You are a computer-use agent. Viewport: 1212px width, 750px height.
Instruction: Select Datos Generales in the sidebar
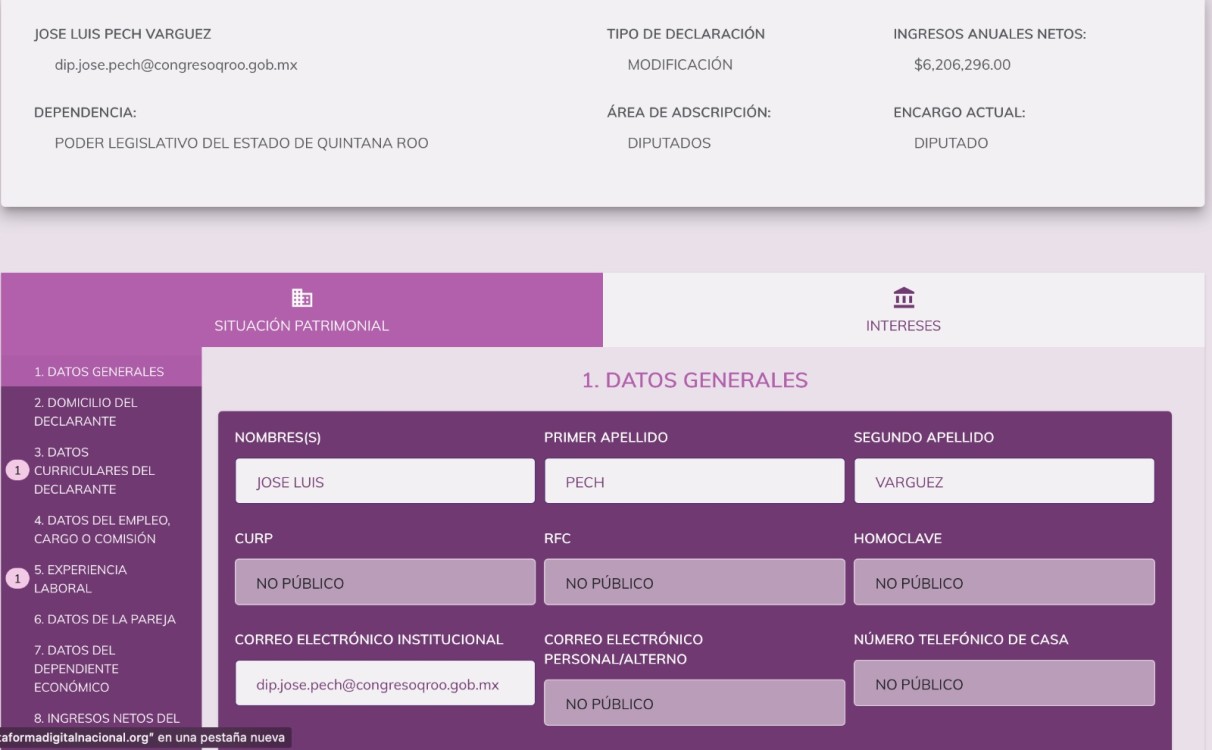pyautogui.click(x=99, y=372)
